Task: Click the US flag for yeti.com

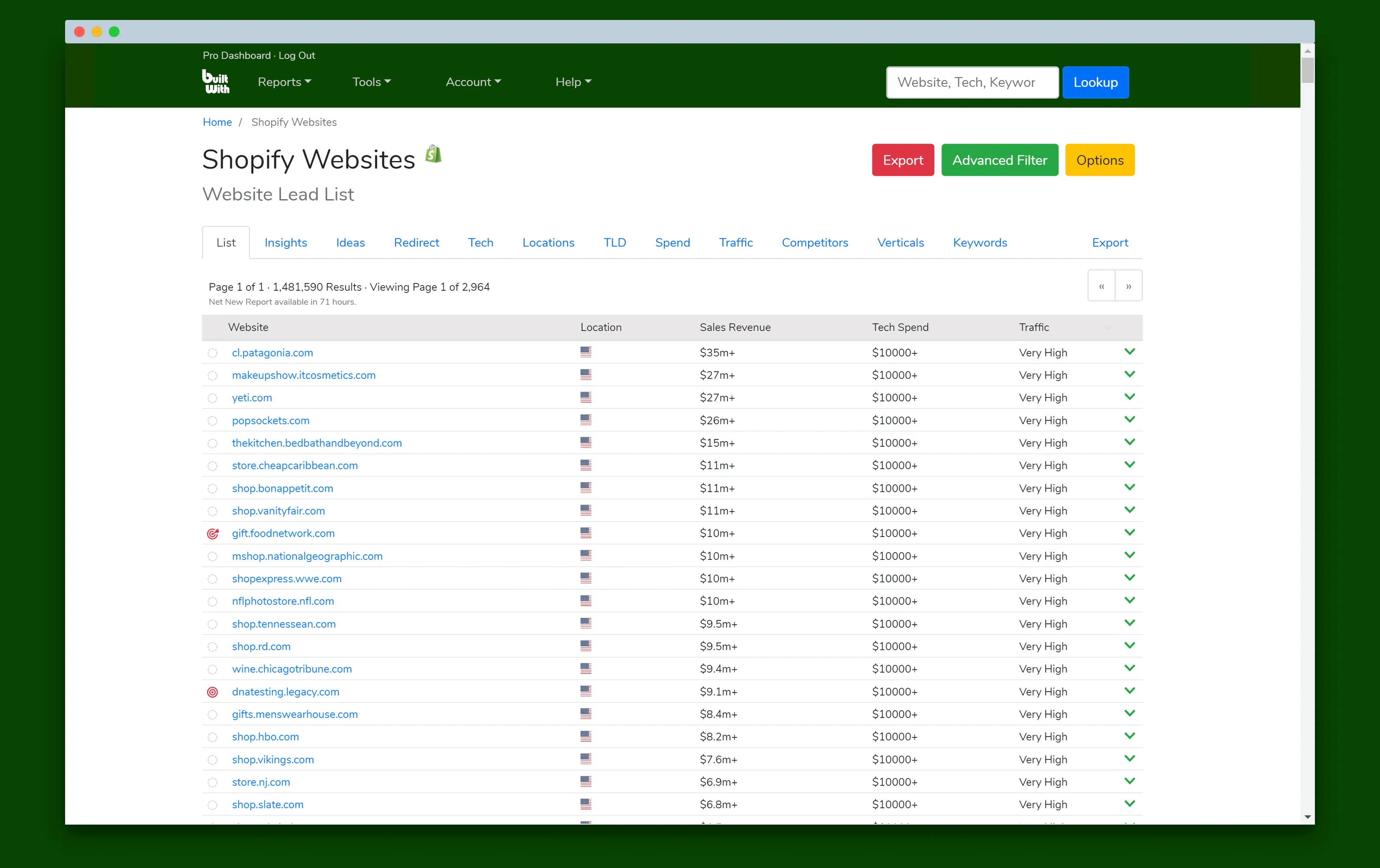Action: coord(586,397)
